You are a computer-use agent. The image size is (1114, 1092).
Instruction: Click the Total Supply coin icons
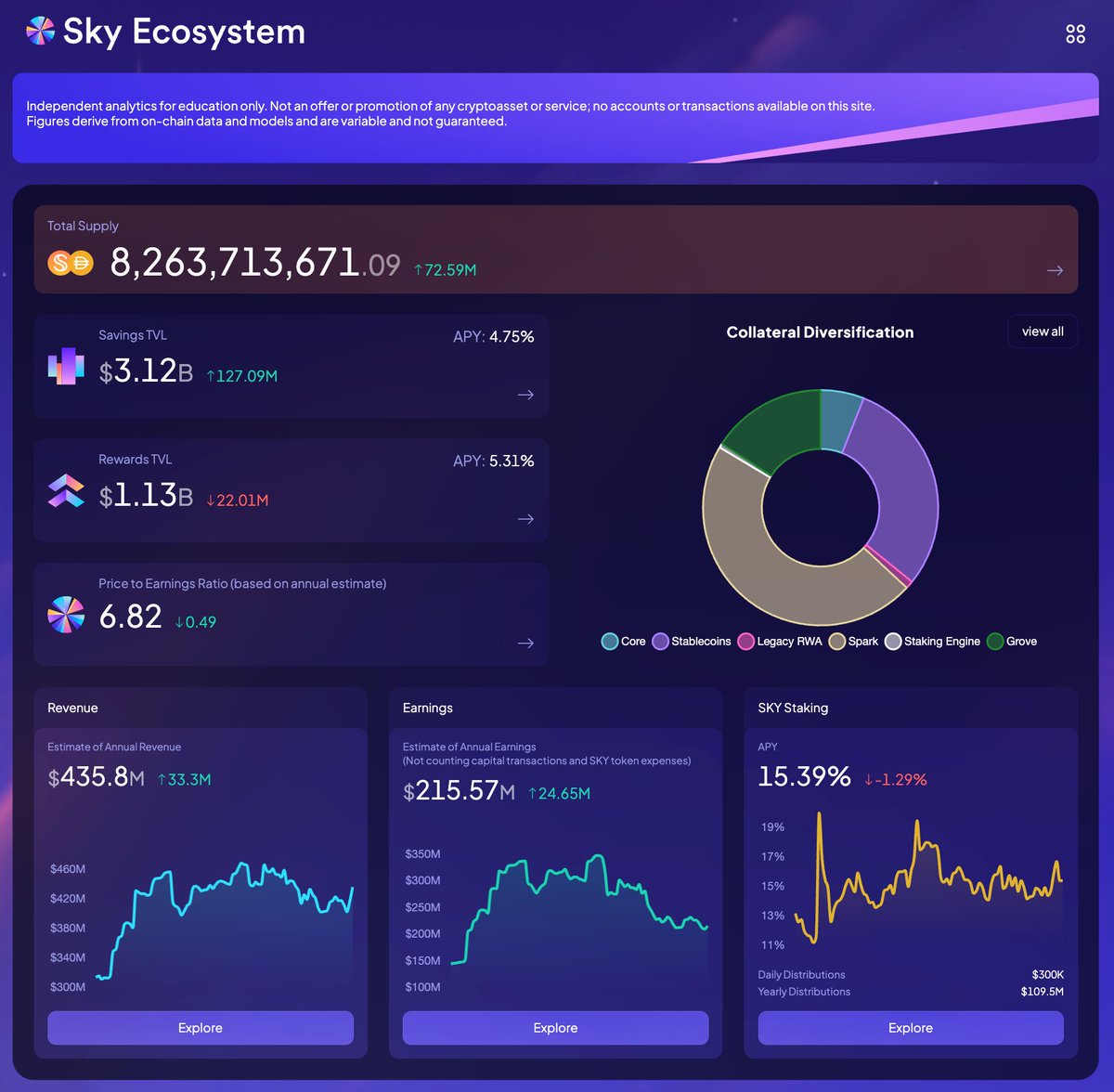click(x=71, y=263)
